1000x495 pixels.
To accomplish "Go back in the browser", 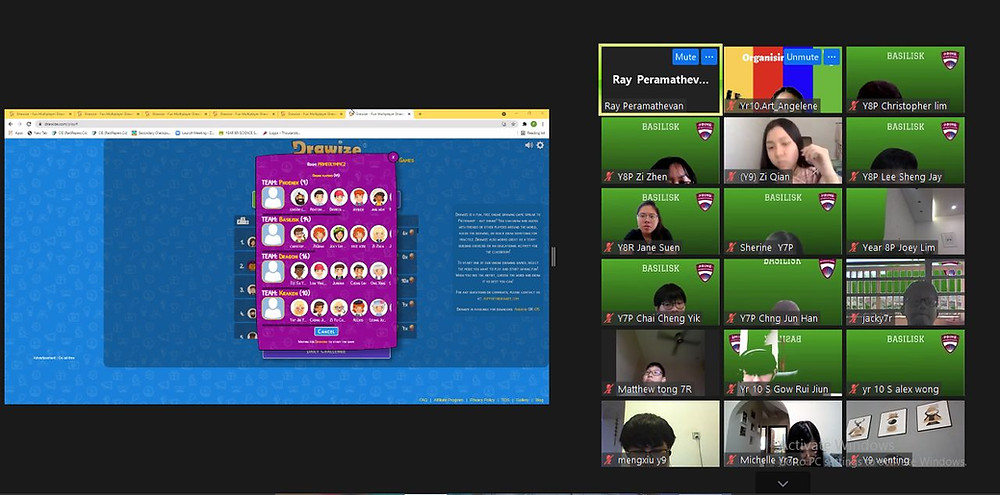I will point(10,124).
